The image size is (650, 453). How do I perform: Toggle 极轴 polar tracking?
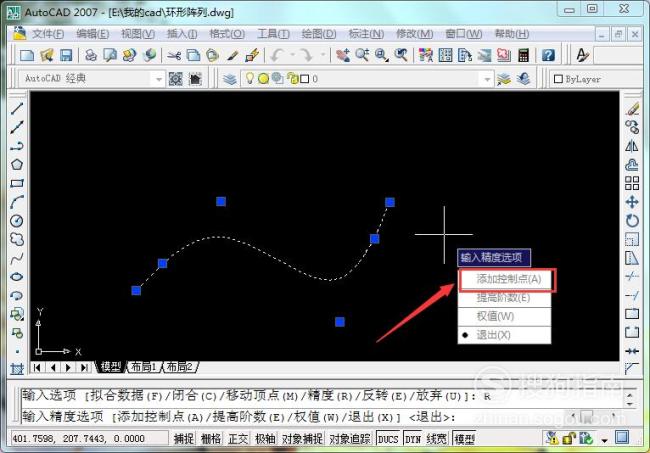(266, 438)
